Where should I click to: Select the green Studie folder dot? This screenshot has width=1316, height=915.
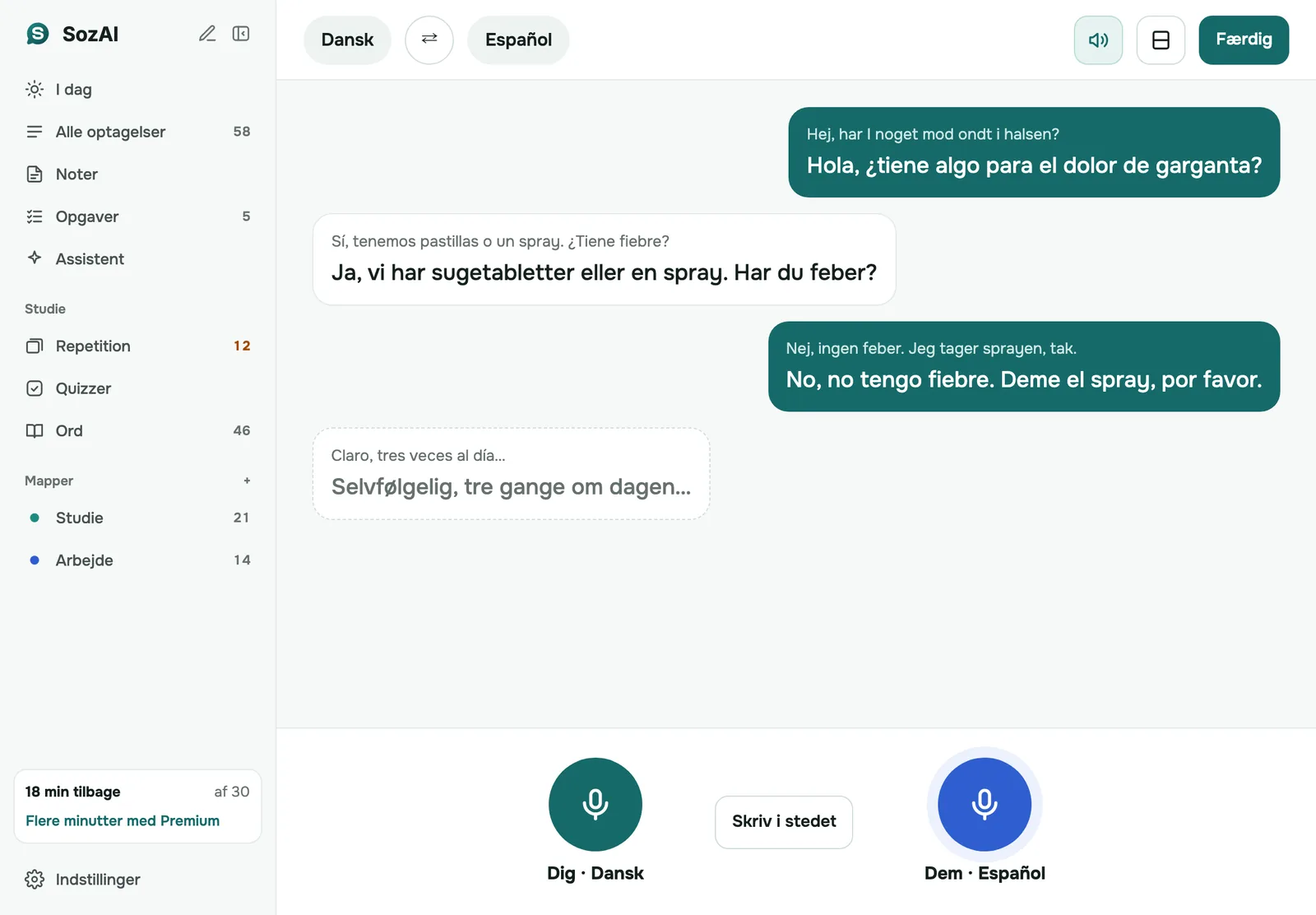(x=35, y=518)
